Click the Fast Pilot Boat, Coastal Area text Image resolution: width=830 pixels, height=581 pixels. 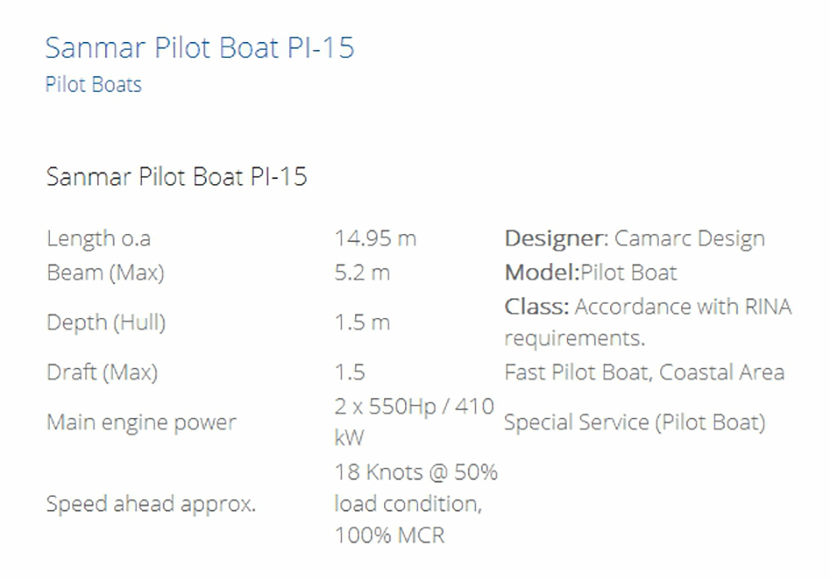point(644,372)
